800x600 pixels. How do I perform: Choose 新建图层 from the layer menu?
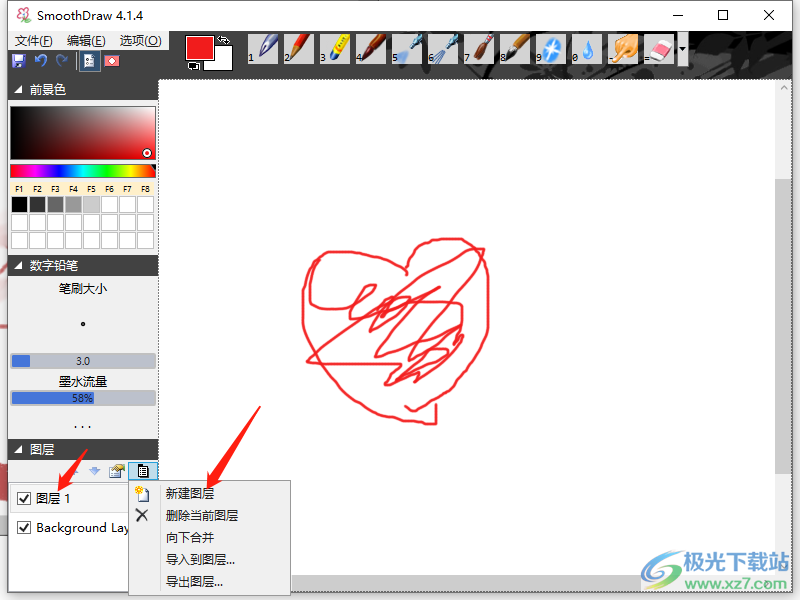coord(190,493)
